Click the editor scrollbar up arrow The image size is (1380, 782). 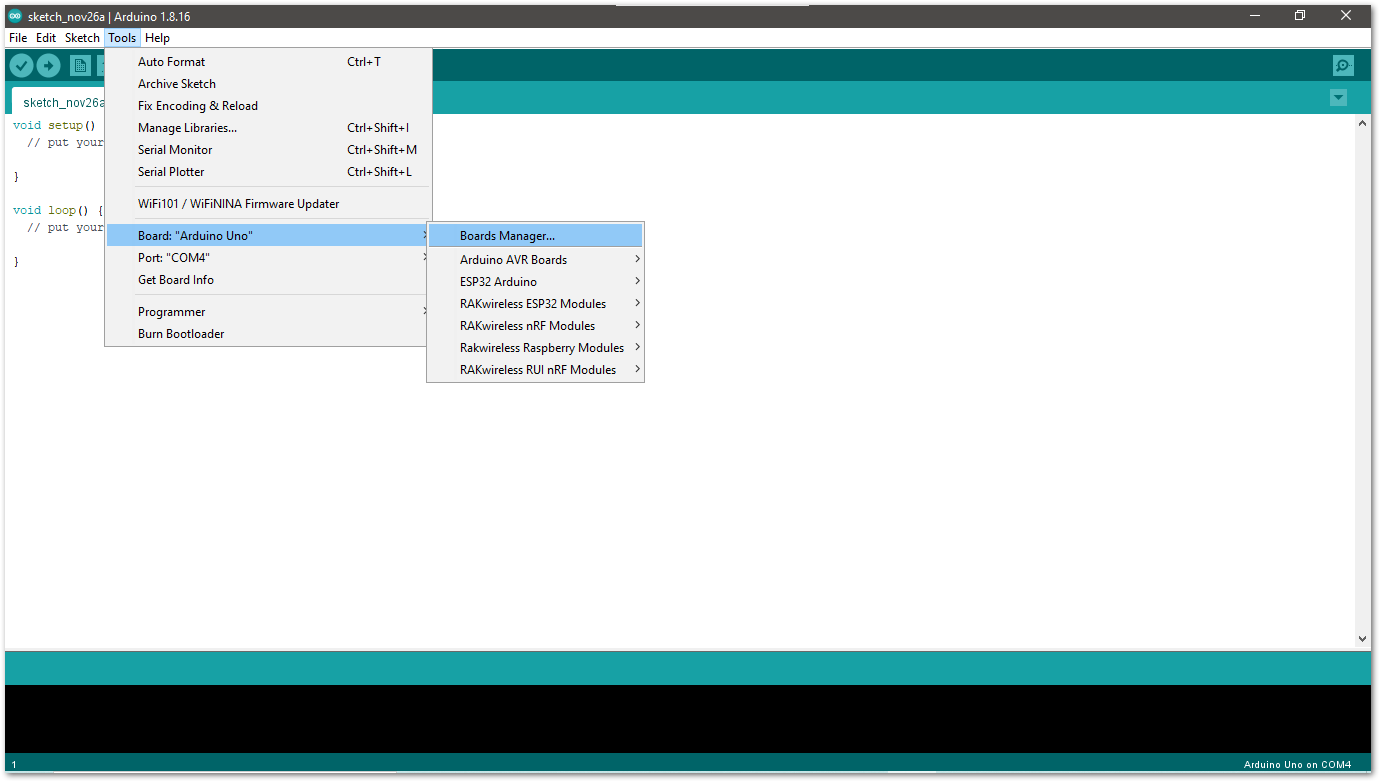pos(1362,123)
